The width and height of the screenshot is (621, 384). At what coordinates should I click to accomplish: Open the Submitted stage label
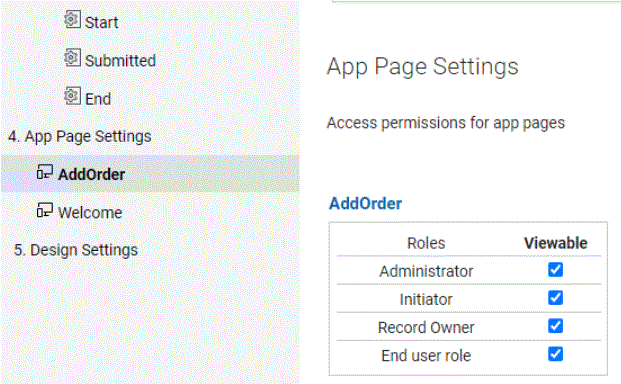tap(120, 61)
